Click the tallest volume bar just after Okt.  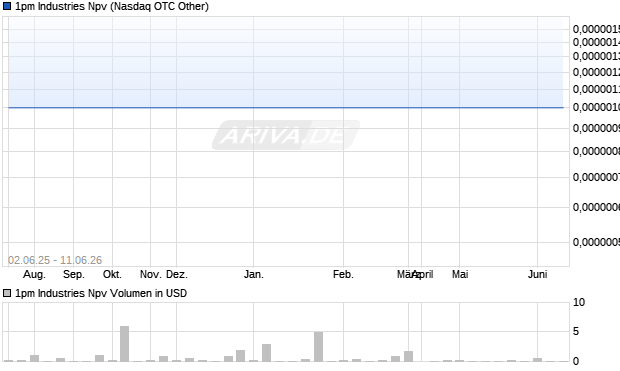(125, 344)
